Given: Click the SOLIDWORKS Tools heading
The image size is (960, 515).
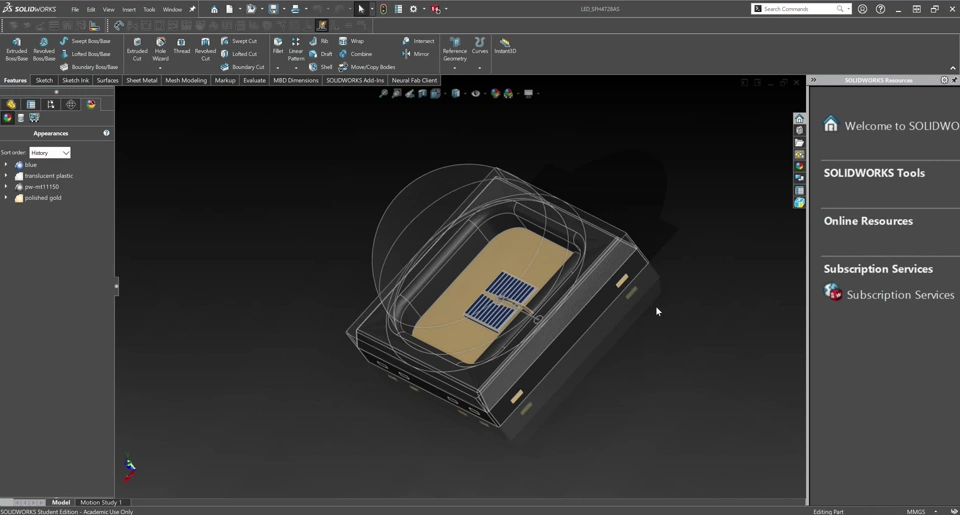Looking at the screenshot, I should (x=873, y=173).
